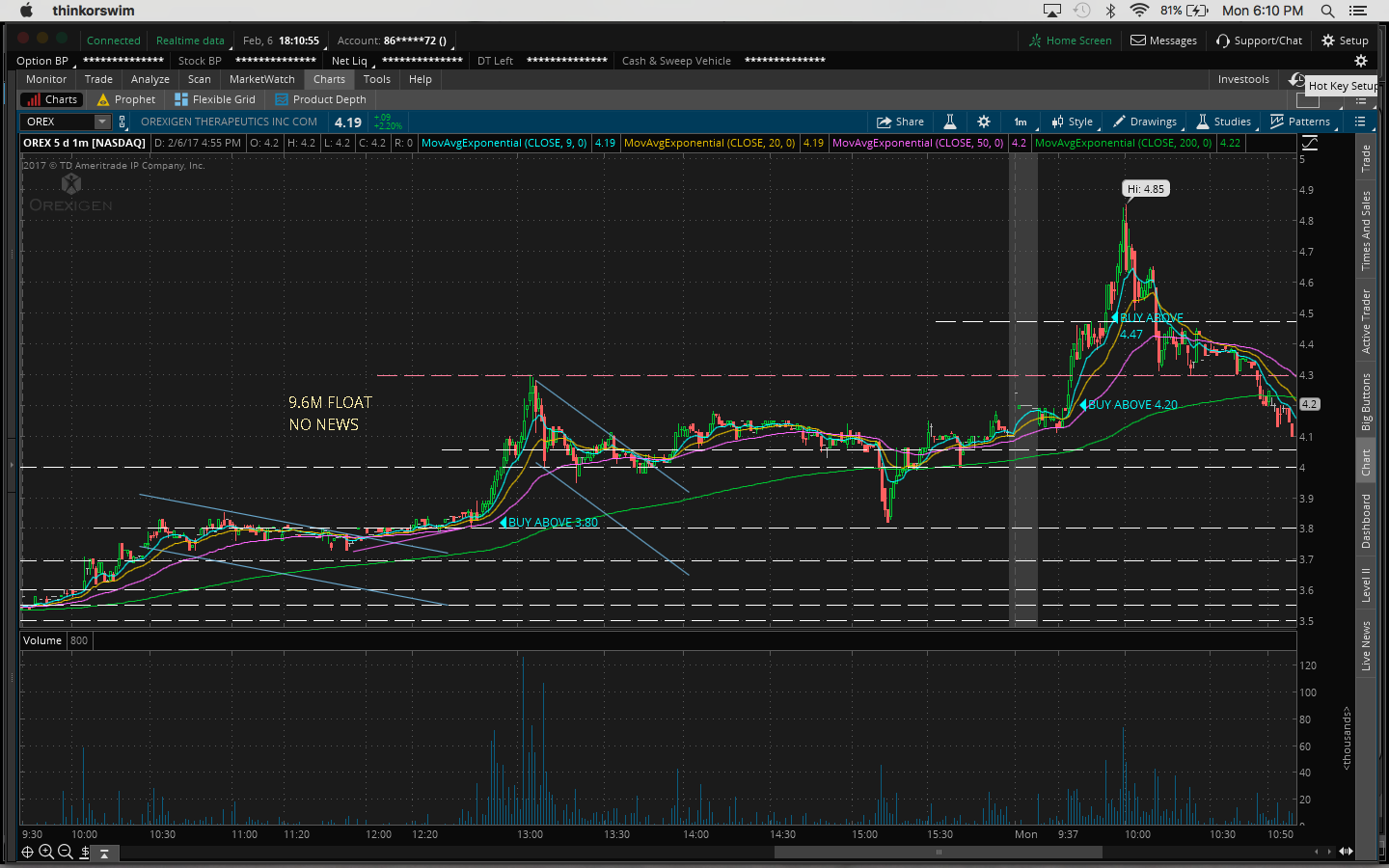Open the MarketWatch tab
Screen dimensions: 1389x868
(261, 79)
